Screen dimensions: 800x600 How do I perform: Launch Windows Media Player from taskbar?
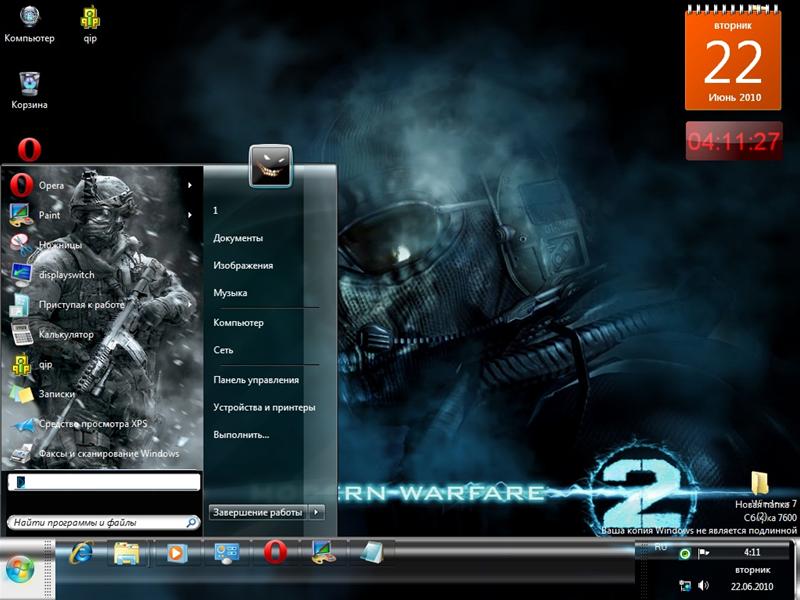pos(176,553)
